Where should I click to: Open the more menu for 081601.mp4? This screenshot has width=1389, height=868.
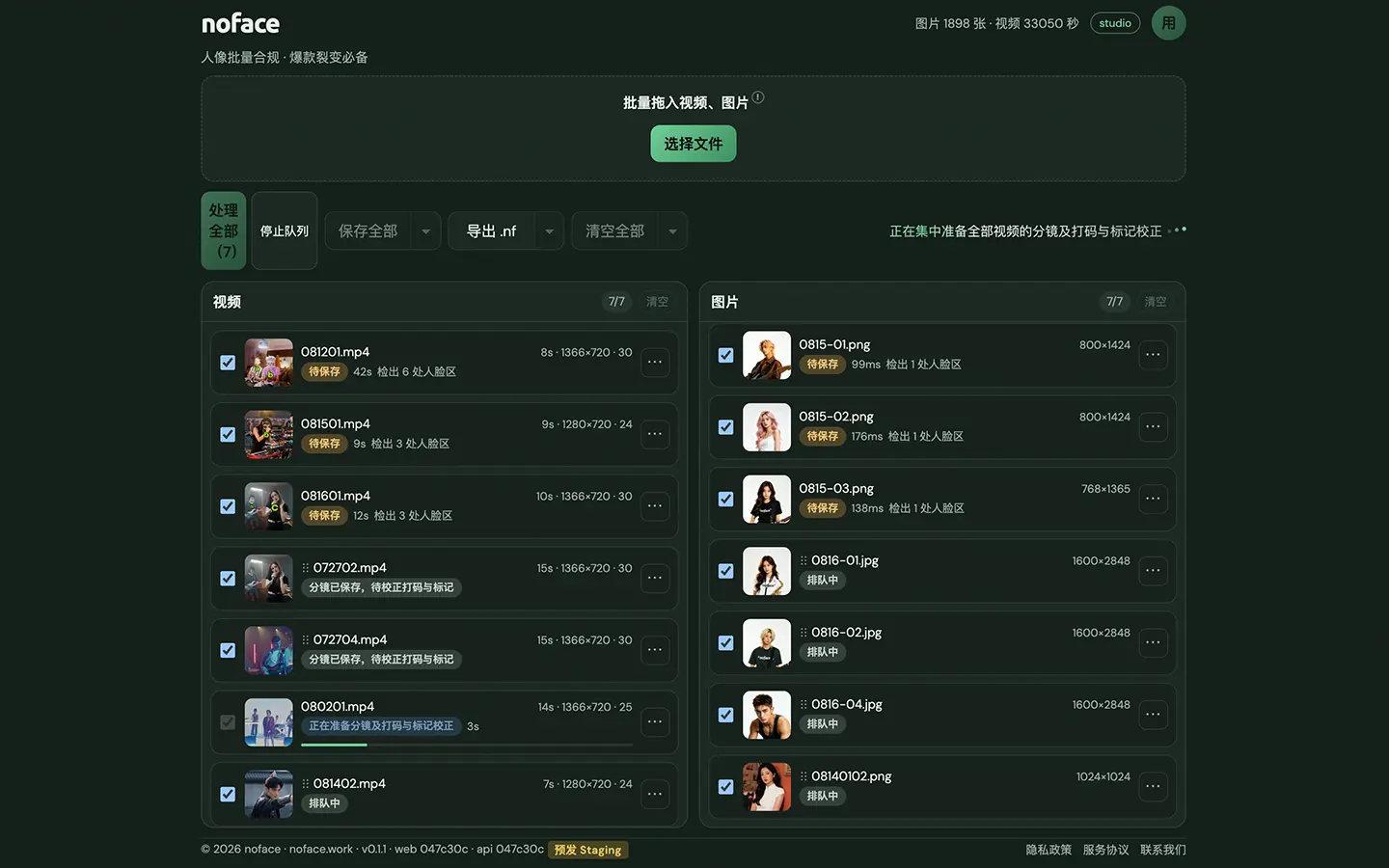tap(655, 506)
